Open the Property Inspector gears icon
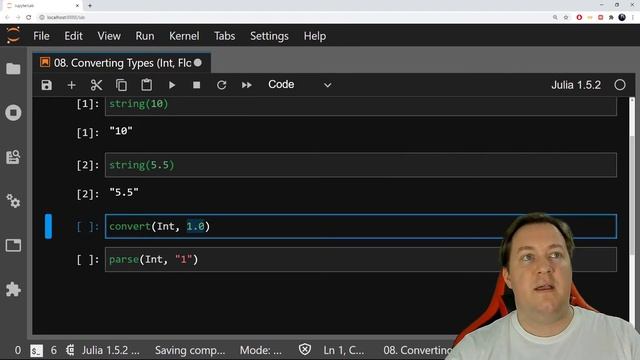Screen dimensions: 640x360 (x=13, y=201)
